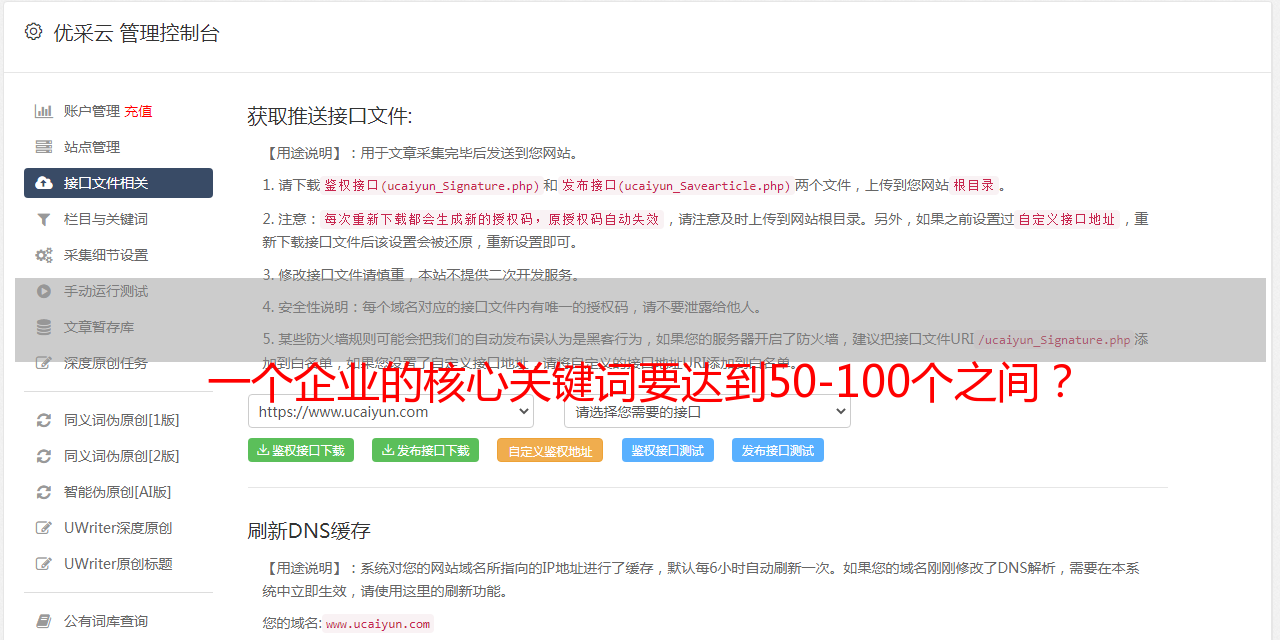
Task: Click the play icon for 手动运行测试
Action: (44, 291)
